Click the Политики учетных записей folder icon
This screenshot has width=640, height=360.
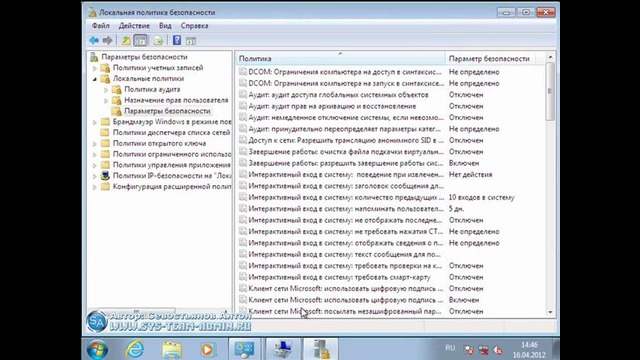105,68
